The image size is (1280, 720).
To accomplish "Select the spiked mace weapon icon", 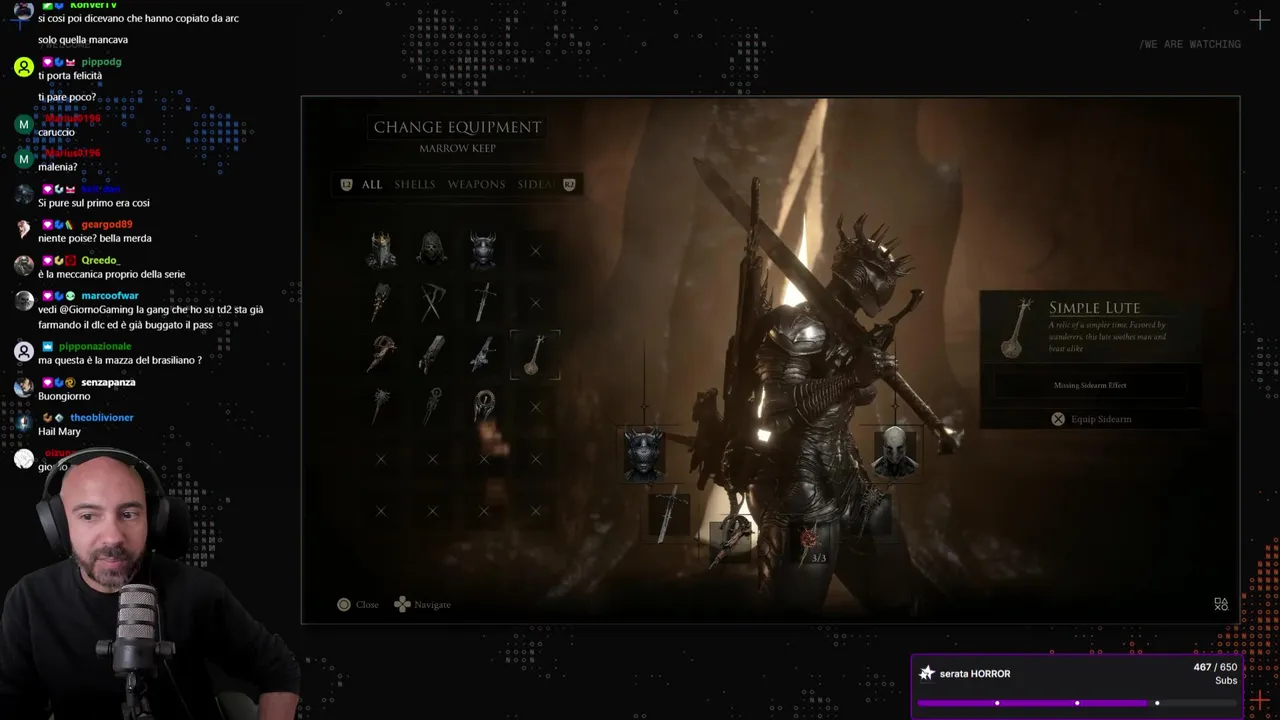I will [381, 301].
